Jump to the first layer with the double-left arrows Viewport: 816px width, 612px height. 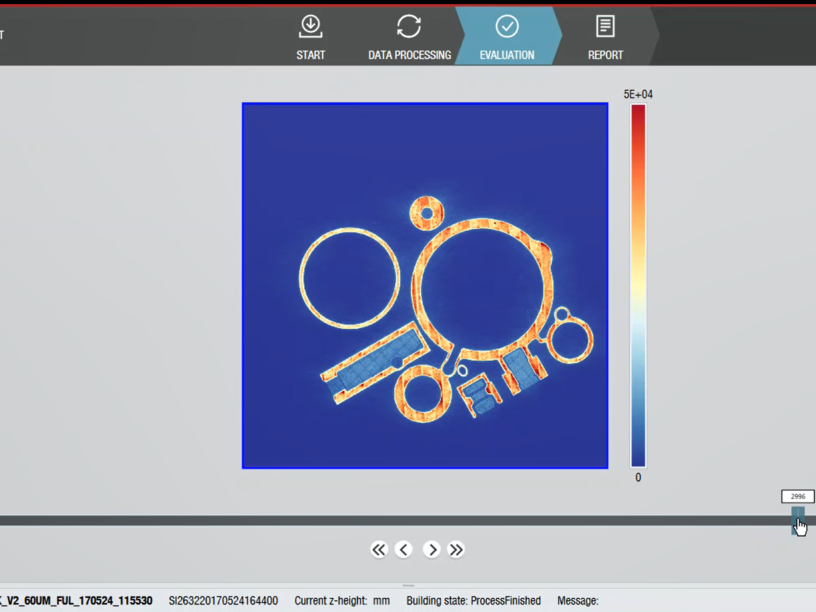379,549
